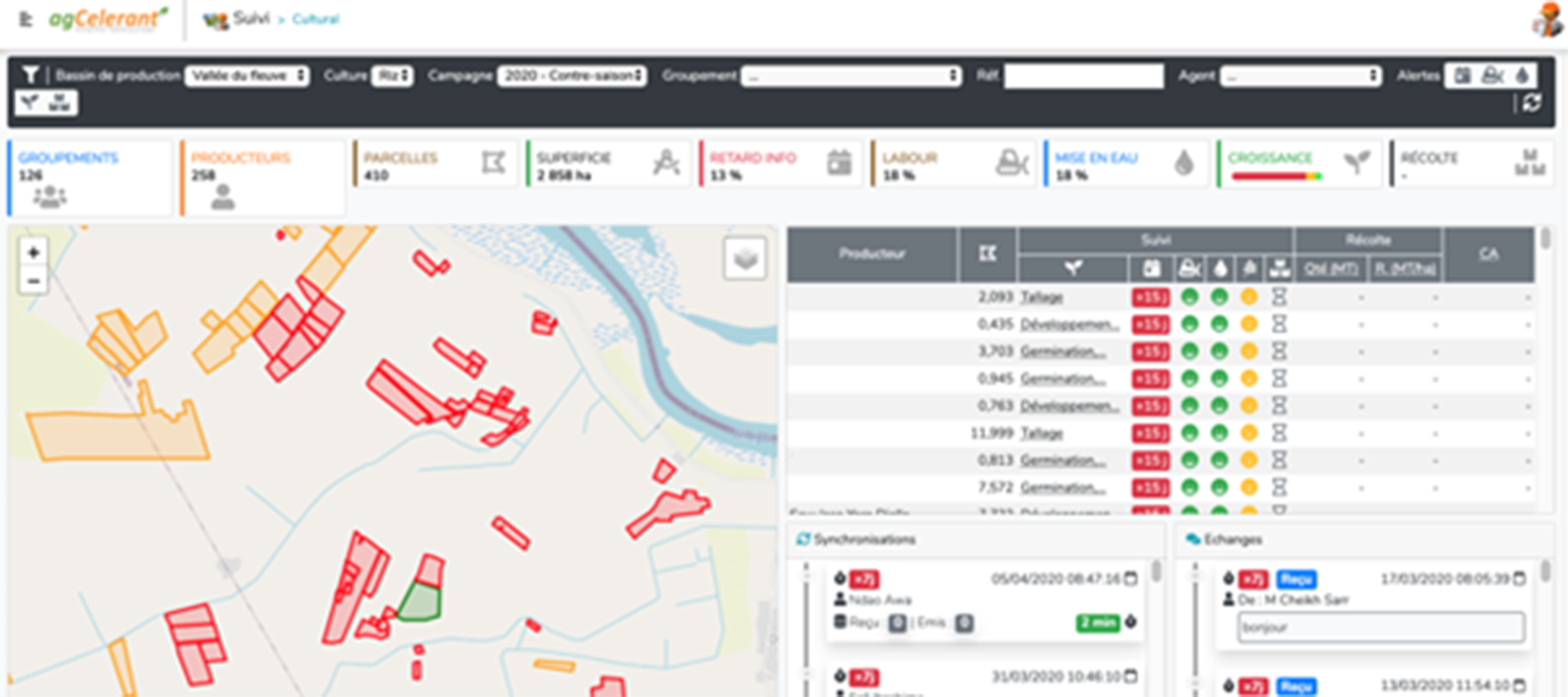Viewport: 1568px width, 697px height.
Task: Click the hamburger menu beside agCelerant logo
Action: (x=25, y=18)
